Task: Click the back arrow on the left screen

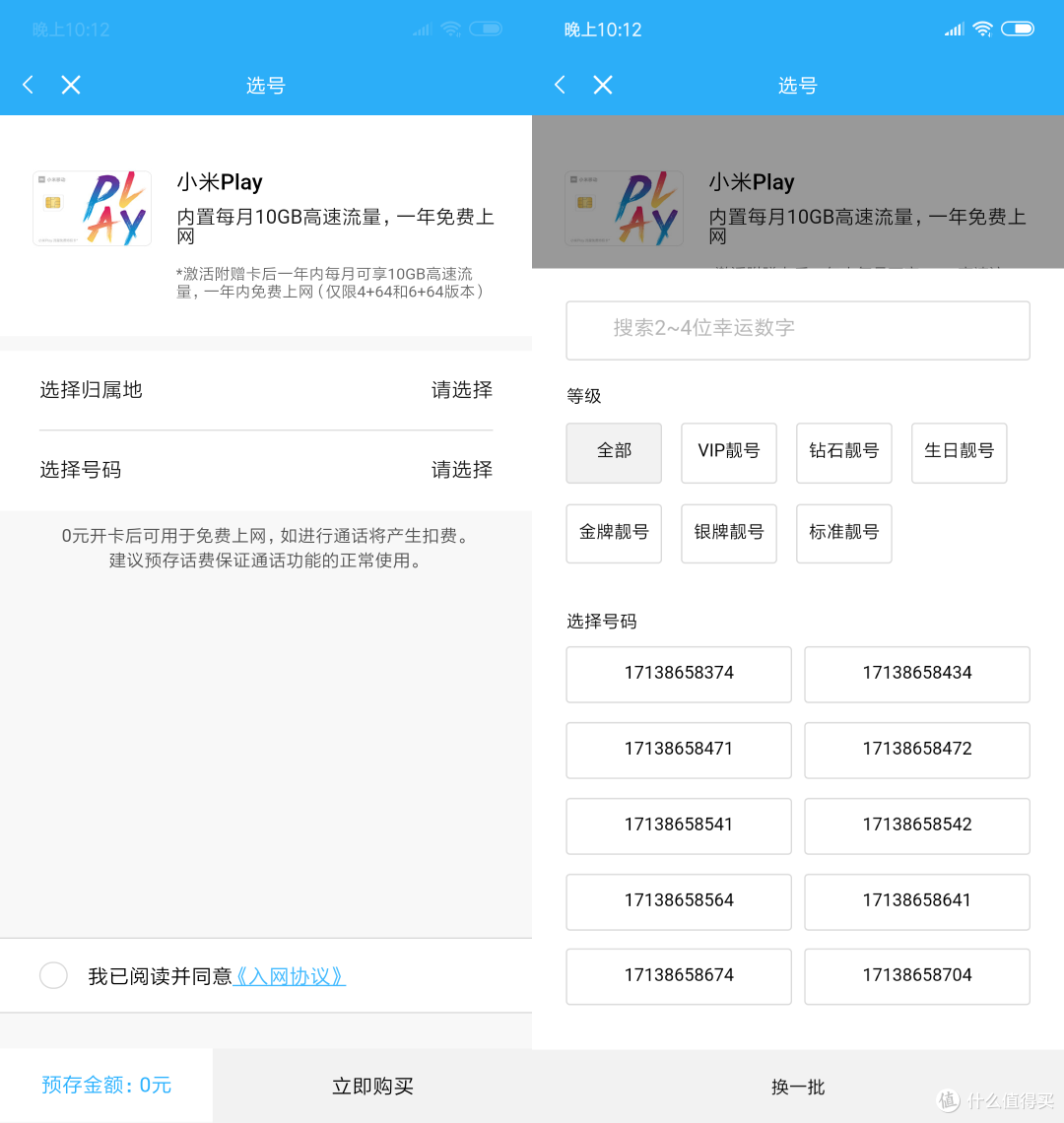Action: tap(27, 85)
